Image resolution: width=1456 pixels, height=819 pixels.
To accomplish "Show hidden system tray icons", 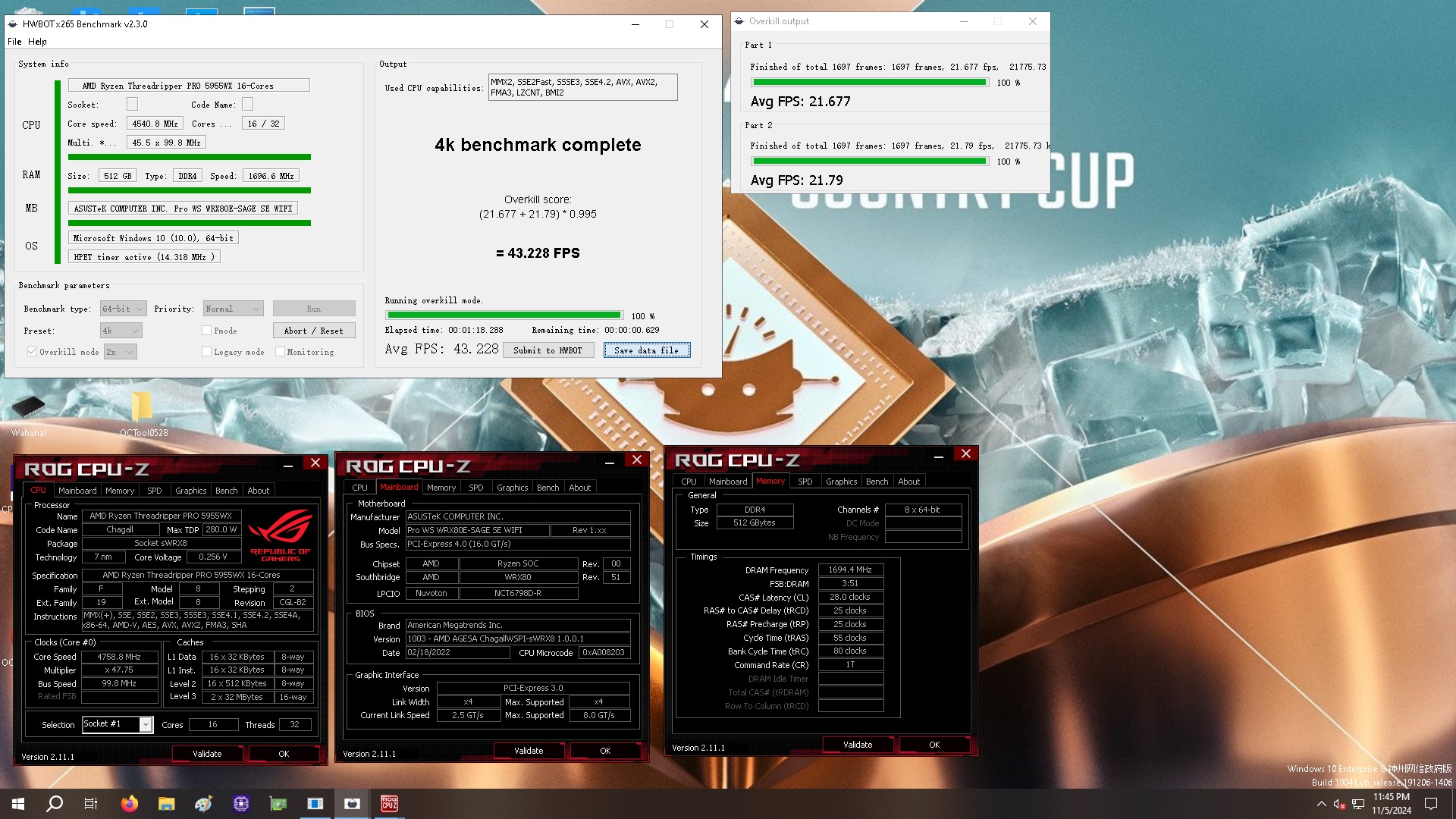I will [1322, 804].
